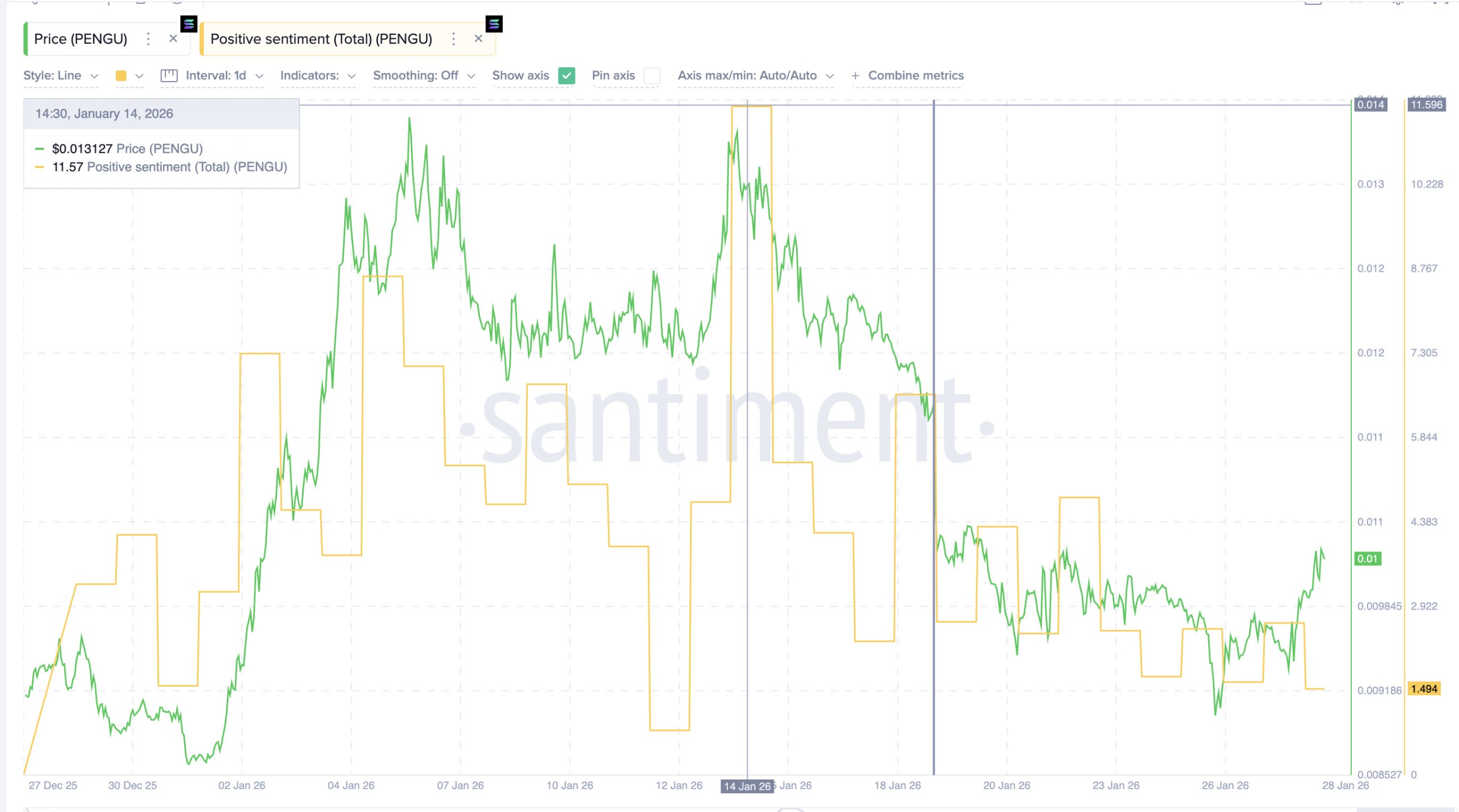Click Combine metrics button
The height and width of the screenshot is (812, 1459).
click(x=915, y=76)
